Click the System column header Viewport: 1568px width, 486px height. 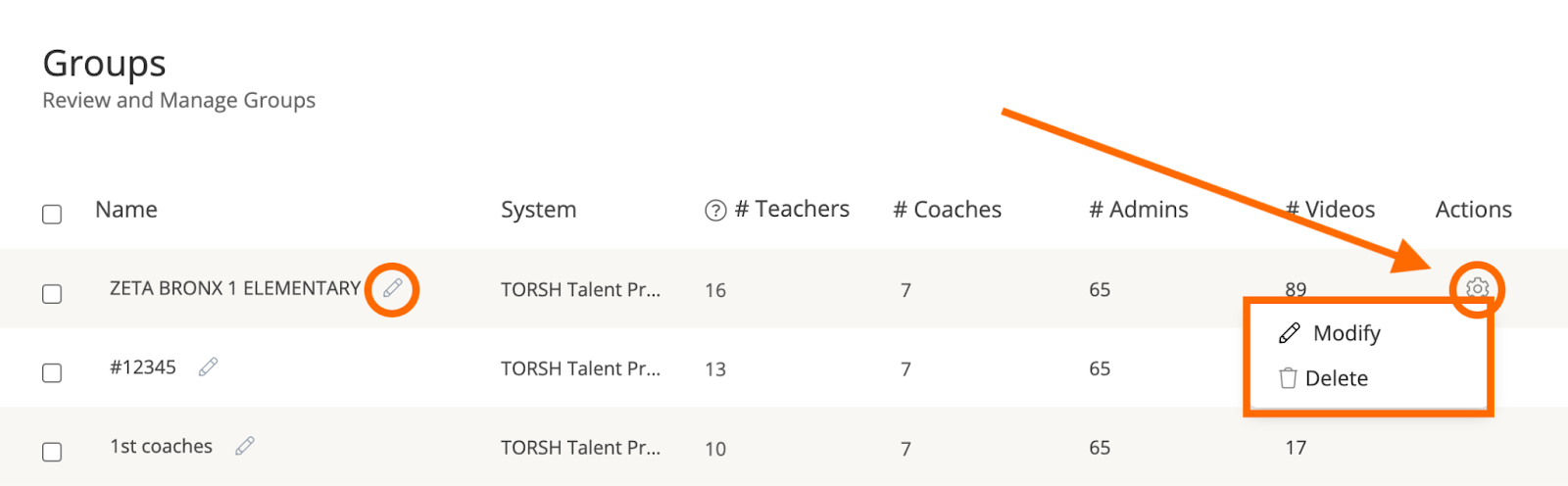pyautogui.click(x=538, y=210)
